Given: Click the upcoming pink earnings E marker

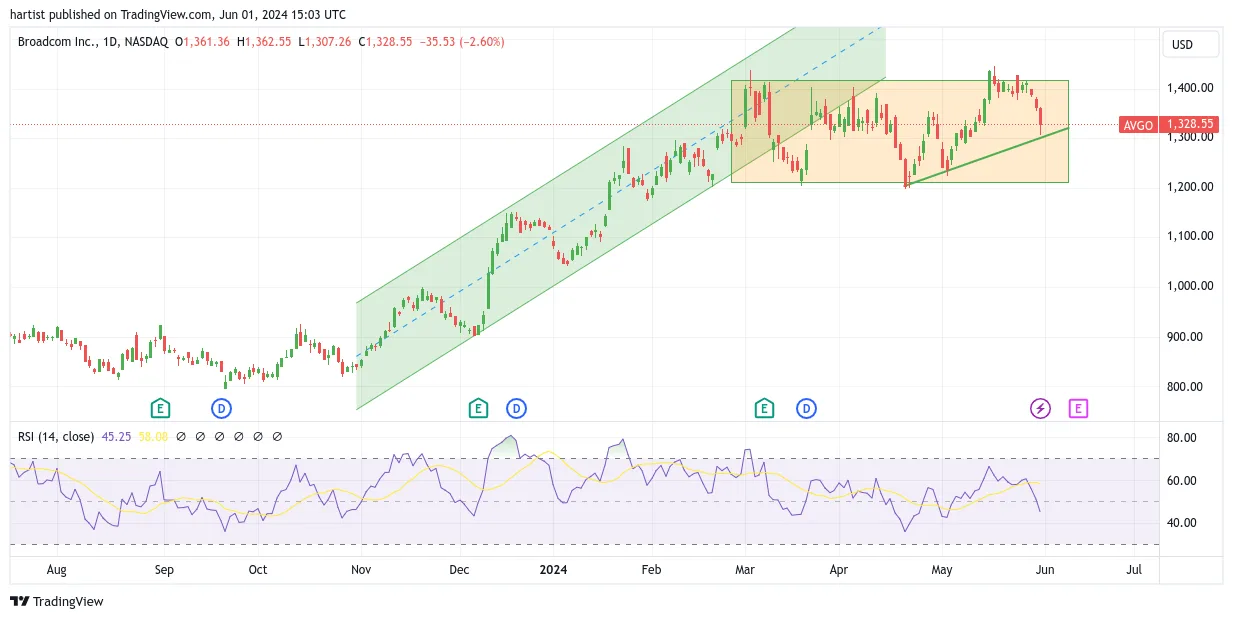Looking at the screenshot, I should (1078, 408).
